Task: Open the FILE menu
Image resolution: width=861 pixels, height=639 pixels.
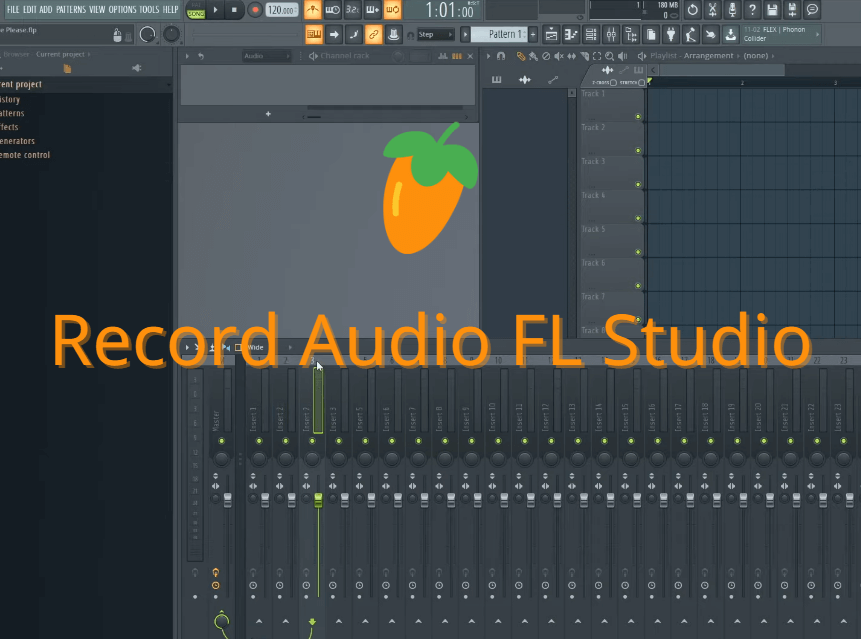Action: pos(13,9)
